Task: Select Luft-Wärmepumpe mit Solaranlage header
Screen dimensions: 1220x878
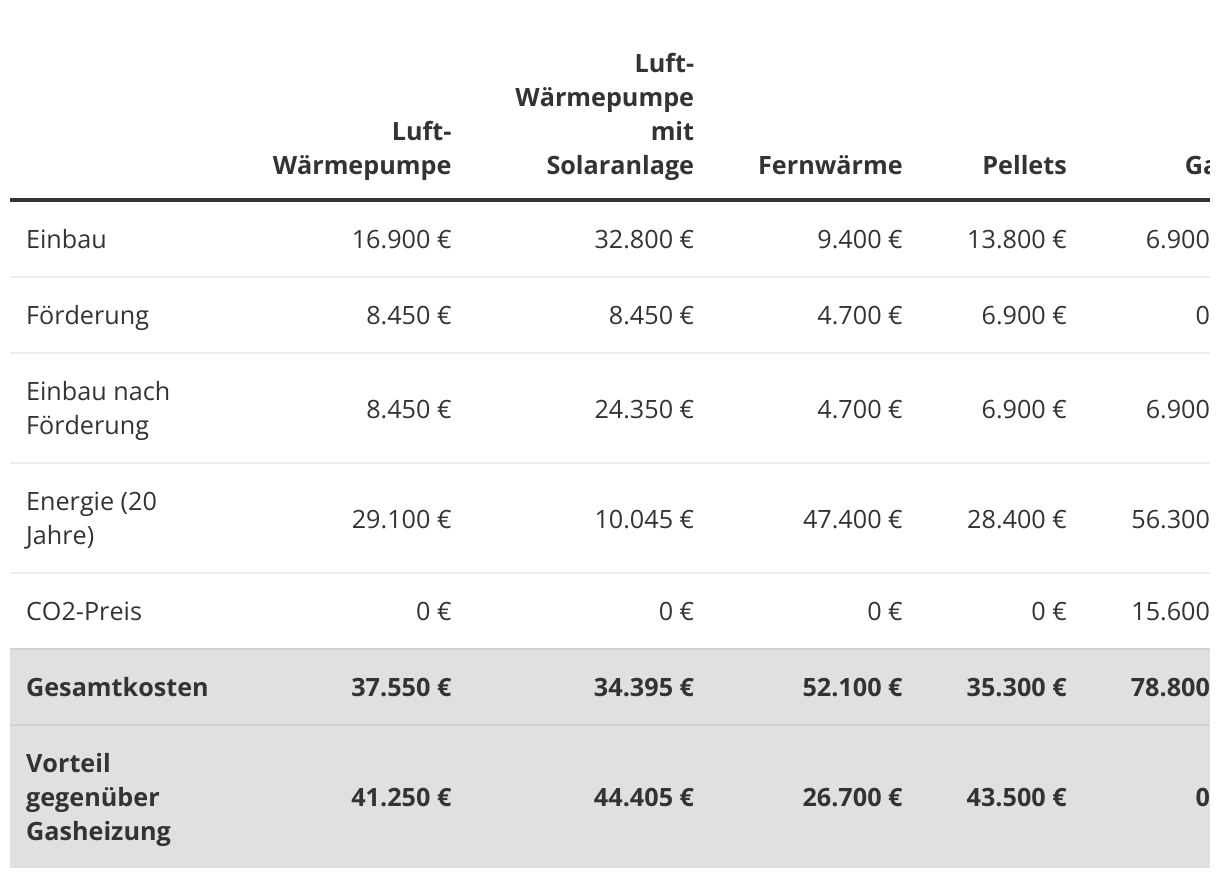Action: [605, 114]
